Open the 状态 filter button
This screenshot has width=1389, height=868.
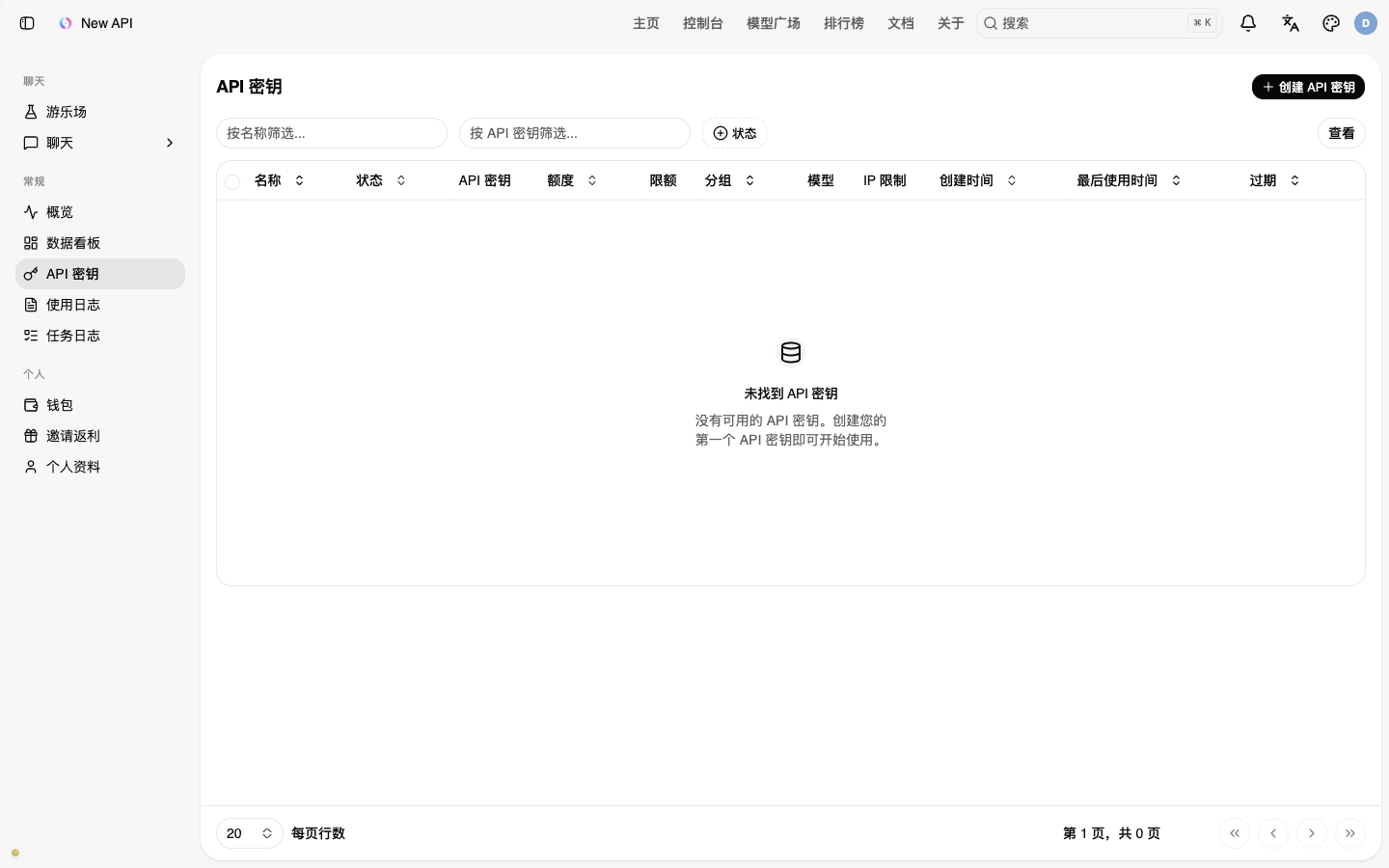[x=735, y=133]
